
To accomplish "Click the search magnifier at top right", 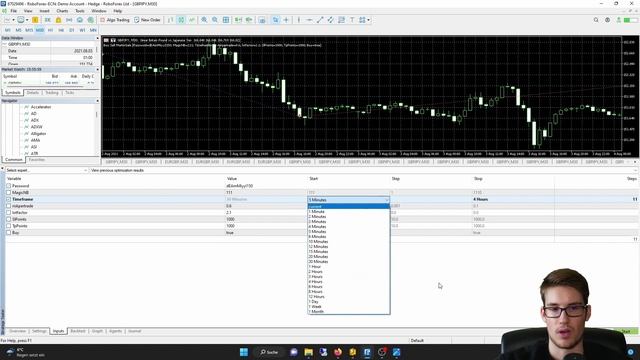I will (x=596, y=20).
